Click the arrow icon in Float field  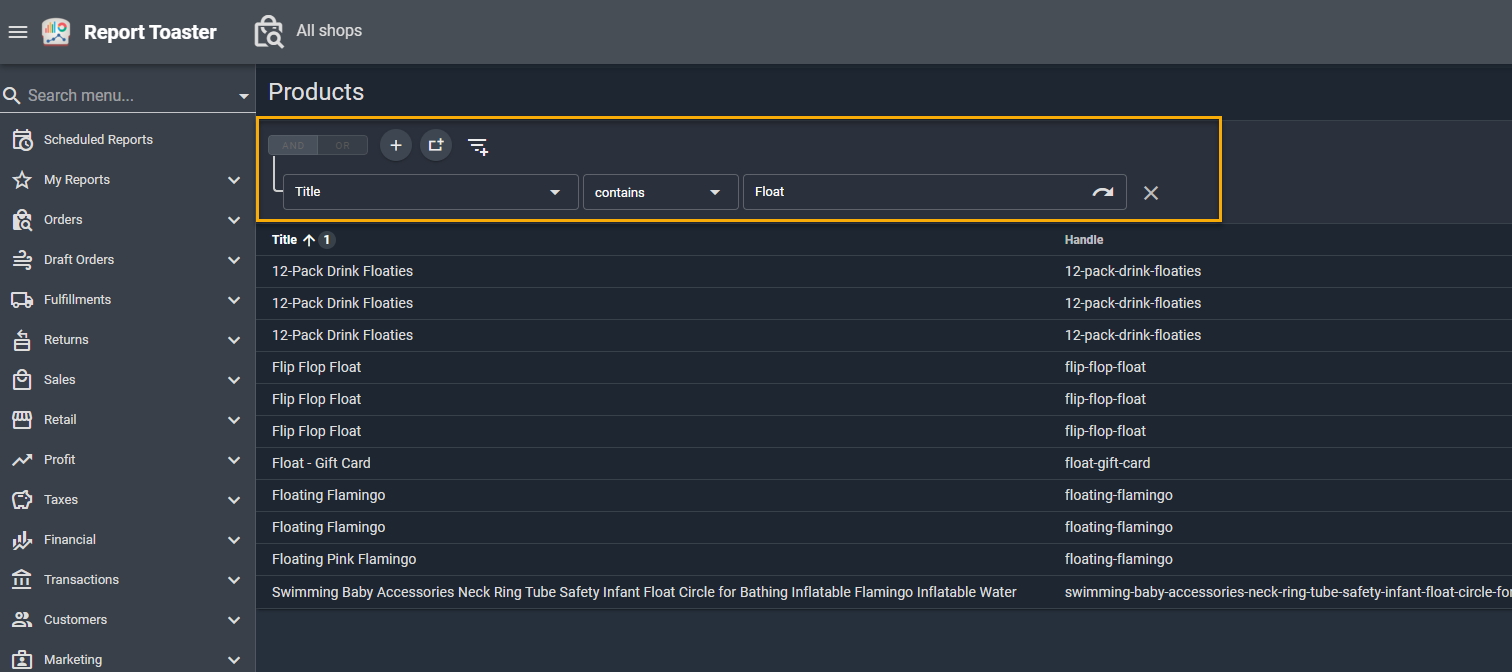click(x=1102, y=192)
